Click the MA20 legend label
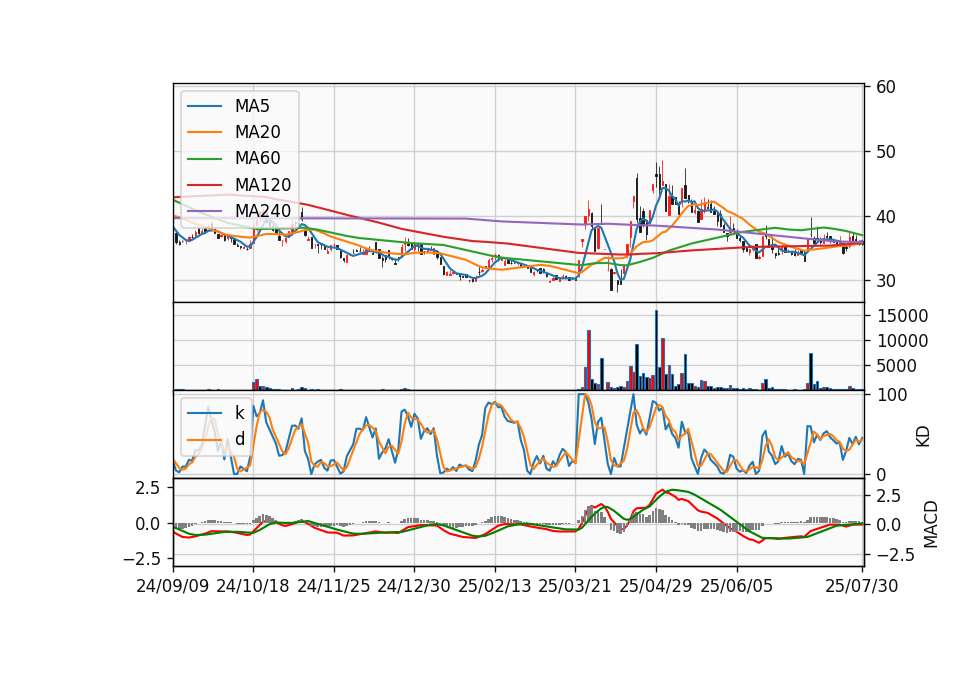The width and height of the screenshot is (960, 690). click(x=257, y=132)
